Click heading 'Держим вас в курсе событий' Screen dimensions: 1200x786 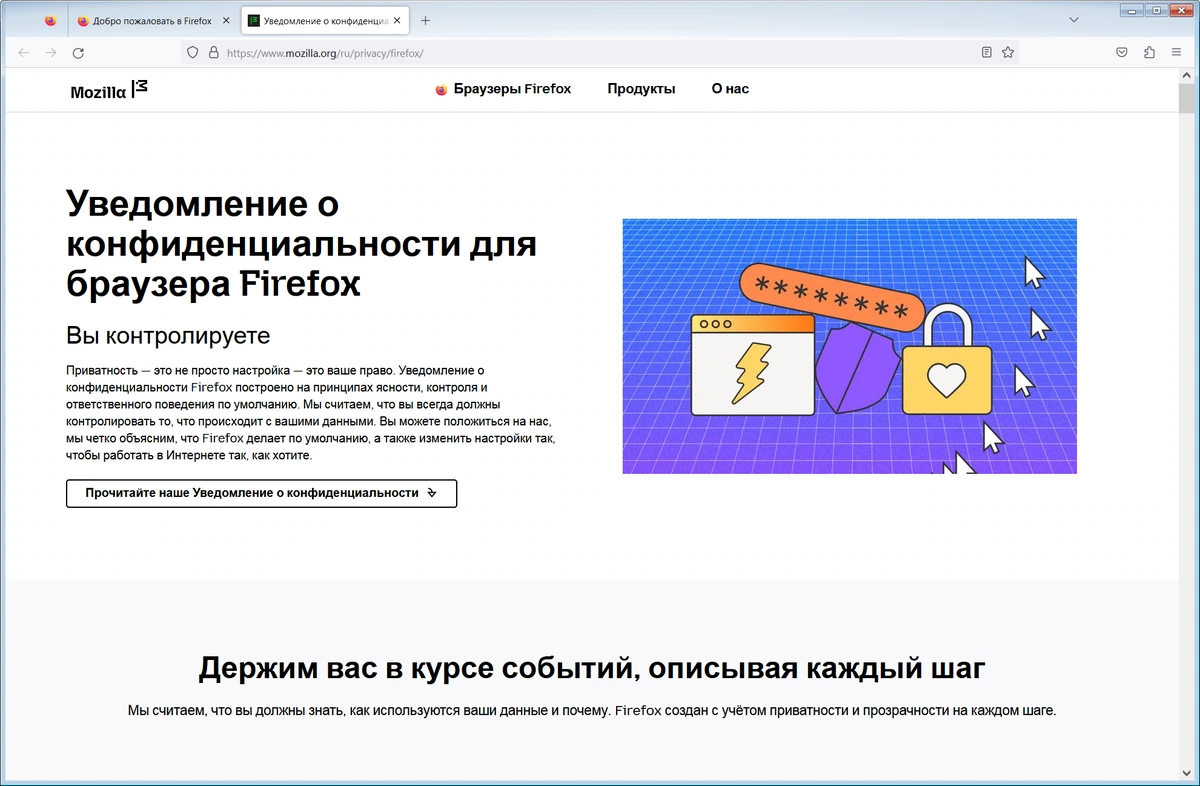click(592, 667)
